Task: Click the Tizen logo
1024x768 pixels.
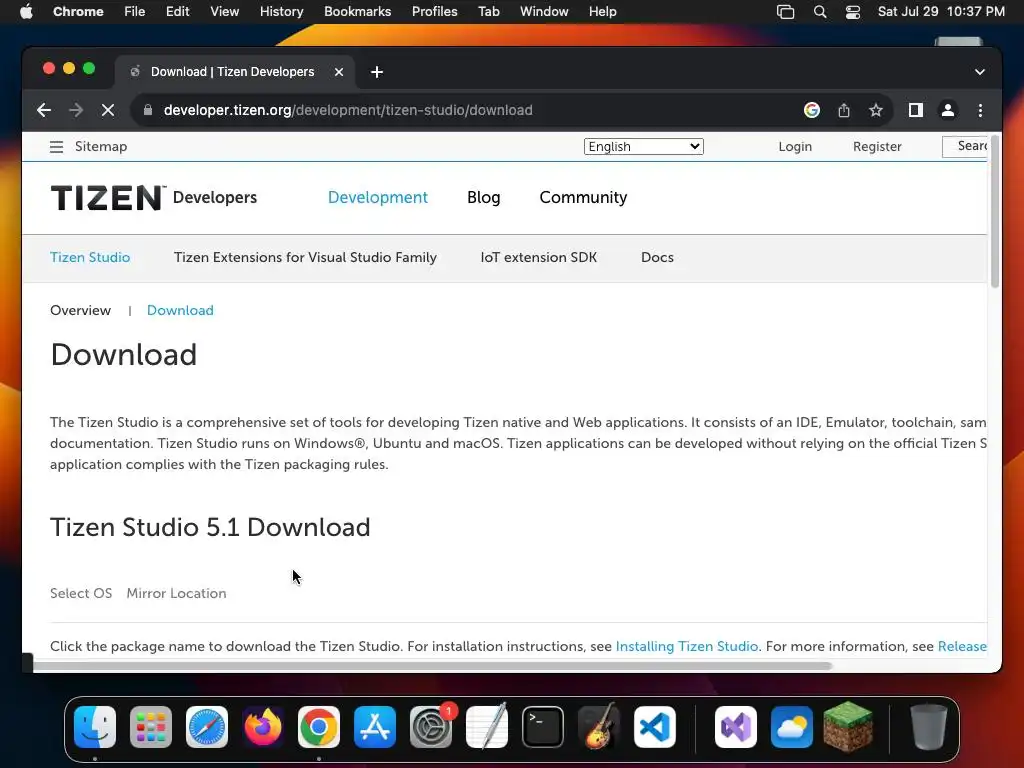Action: (108, 198)
